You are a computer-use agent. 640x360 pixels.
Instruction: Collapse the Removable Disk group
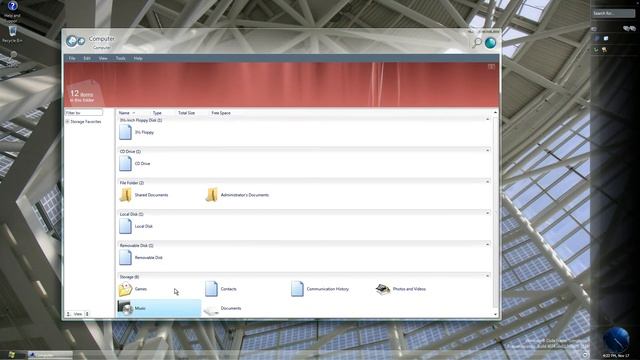pyautogui.click(x=487, y=244)
